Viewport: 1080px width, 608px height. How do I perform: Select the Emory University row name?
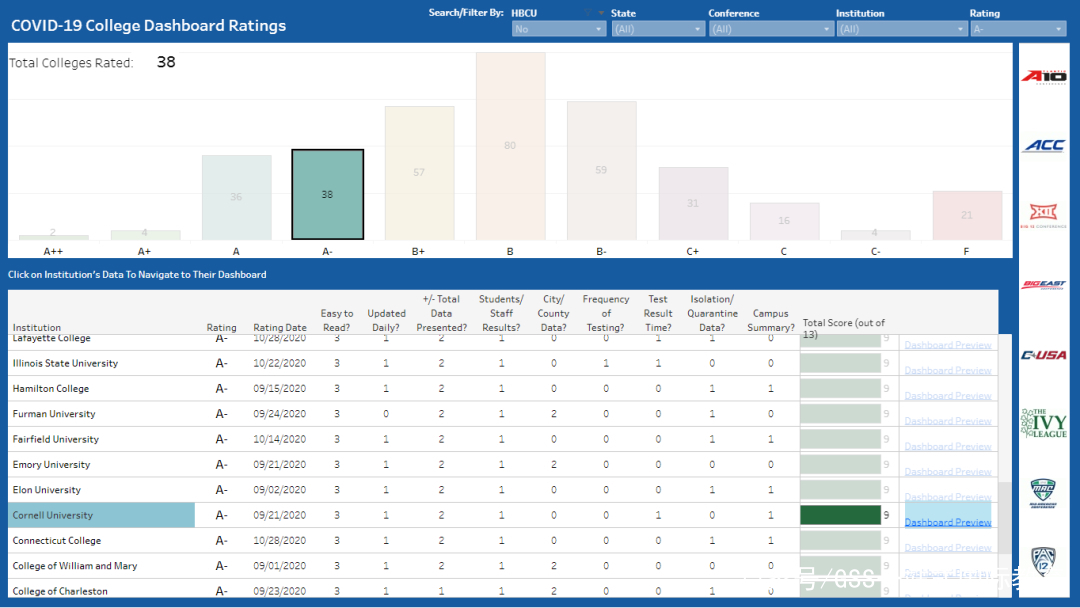(51, 465)
